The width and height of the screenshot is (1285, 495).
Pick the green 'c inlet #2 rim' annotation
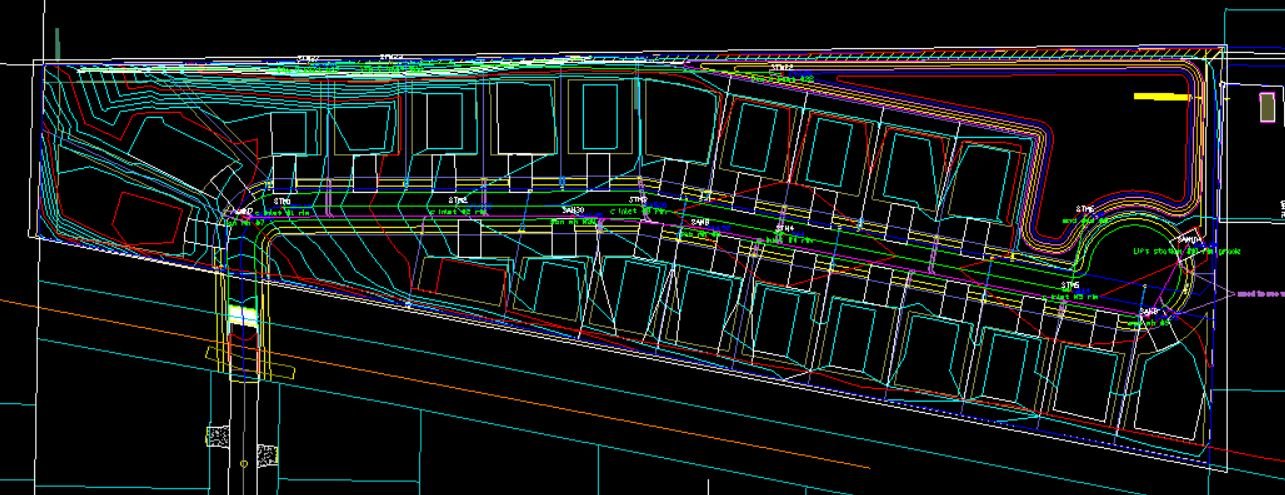(x=457, y=212)
